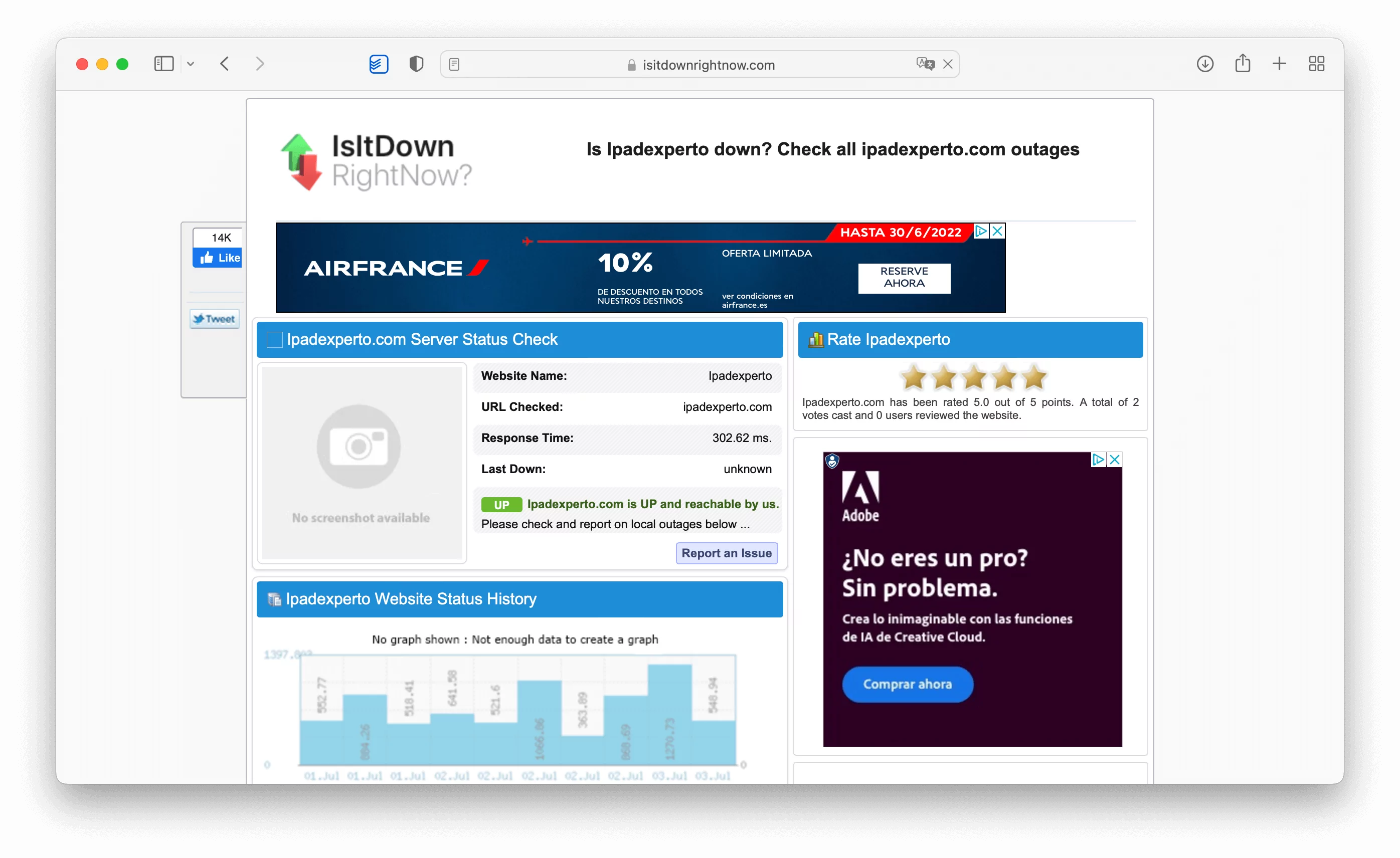This screenshot has height=858, width=1400.
Task: Click the Comprar ahora button in Adobe ad
Action: 905,684
